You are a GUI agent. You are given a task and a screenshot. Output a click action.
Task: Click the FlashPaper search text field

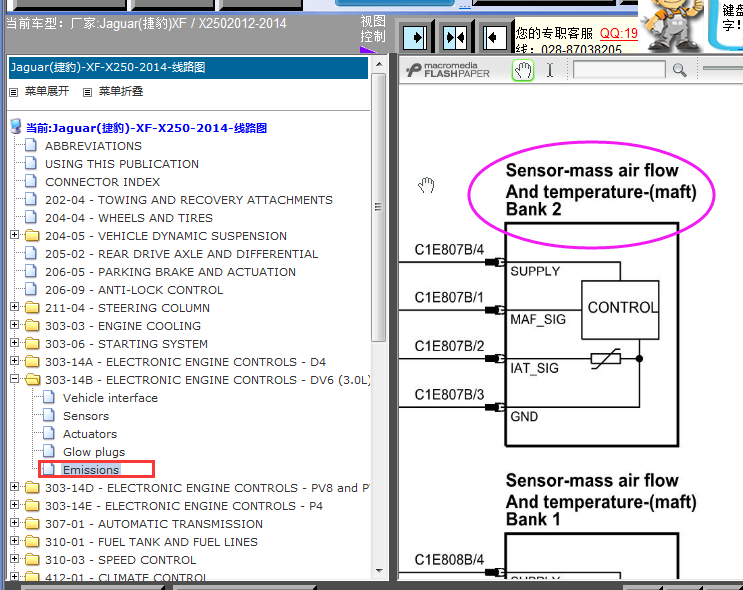pyautogui.click(x=618, y=70)
